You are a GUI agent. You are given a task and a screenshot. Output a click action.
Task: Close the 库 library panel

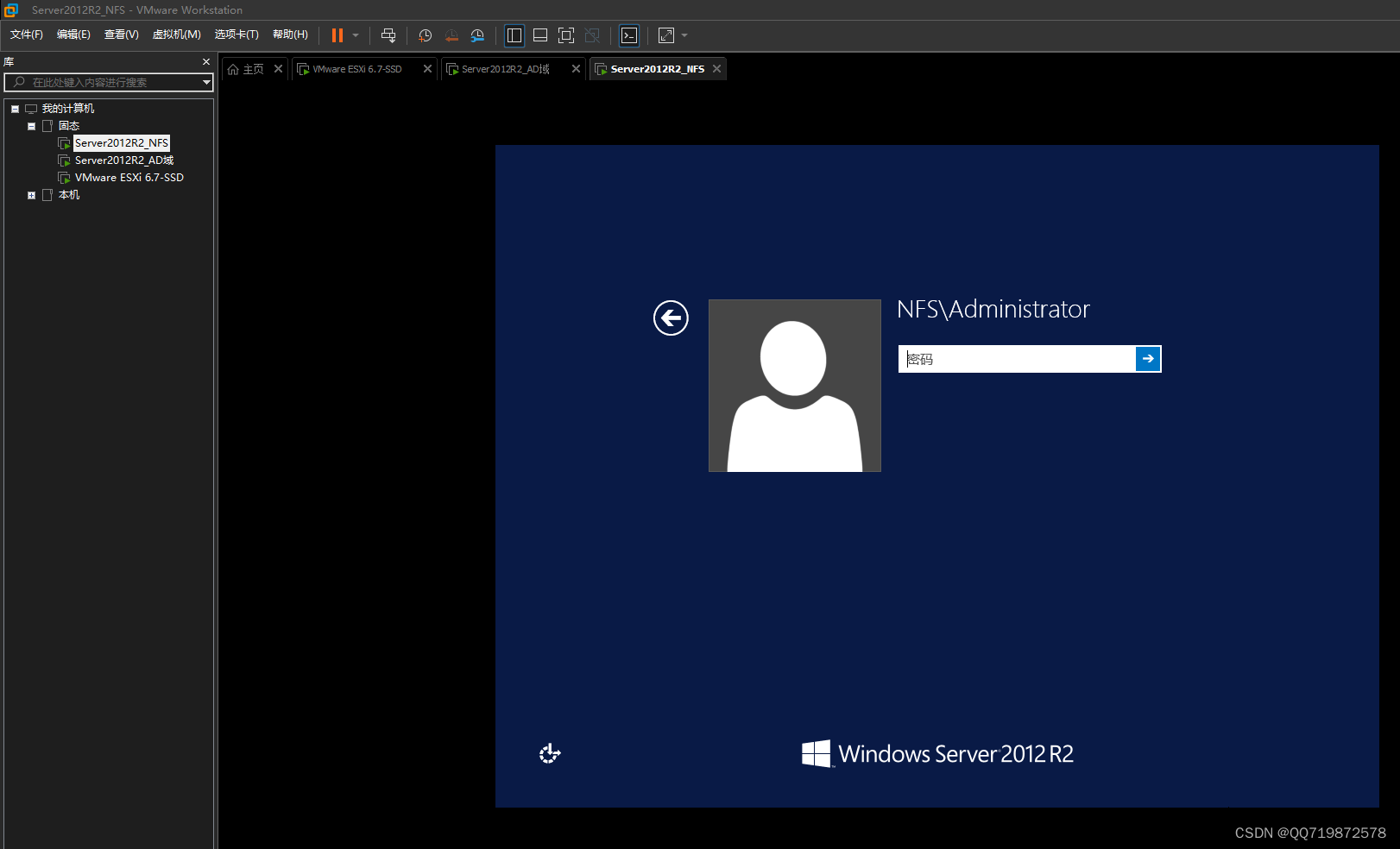click(206, 62)
